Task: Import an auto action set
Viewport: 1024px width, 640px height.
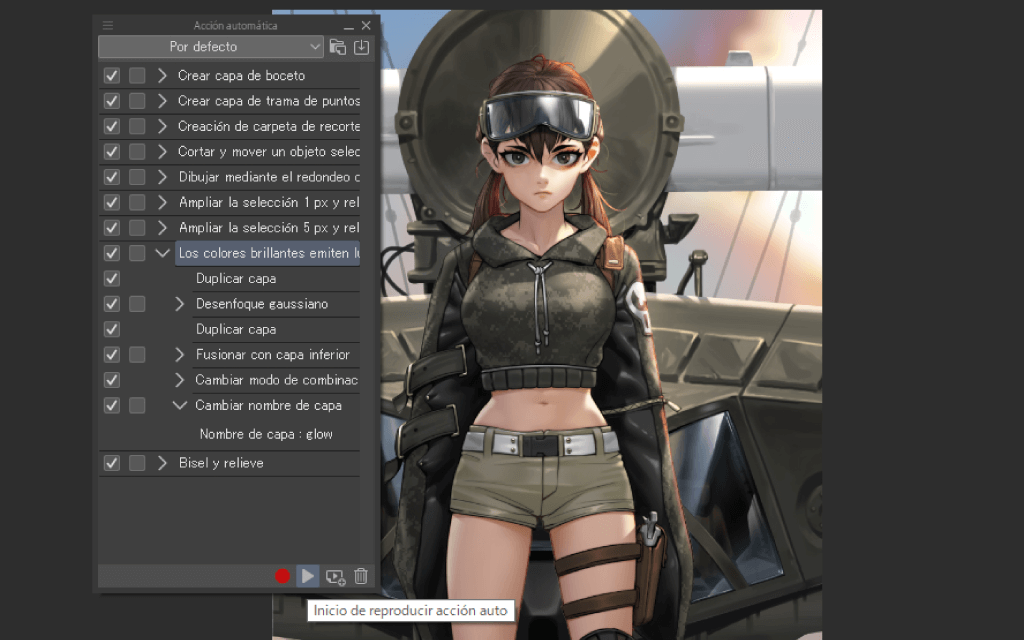Action: pyautogui.click(x=361, y=46)
